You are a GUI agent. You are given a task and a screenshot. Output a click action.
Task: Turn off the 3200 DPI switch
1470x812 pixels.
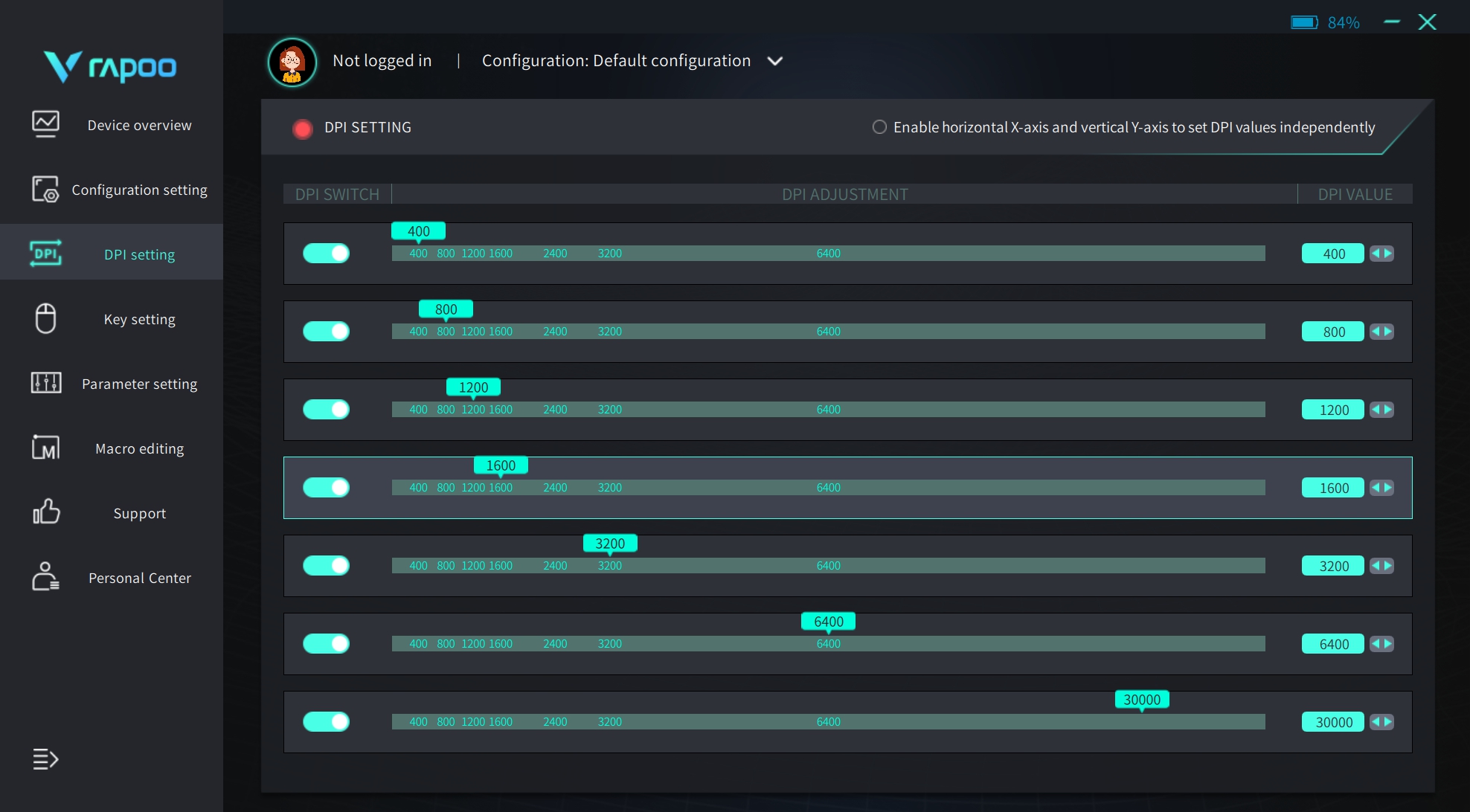point(326,566)
